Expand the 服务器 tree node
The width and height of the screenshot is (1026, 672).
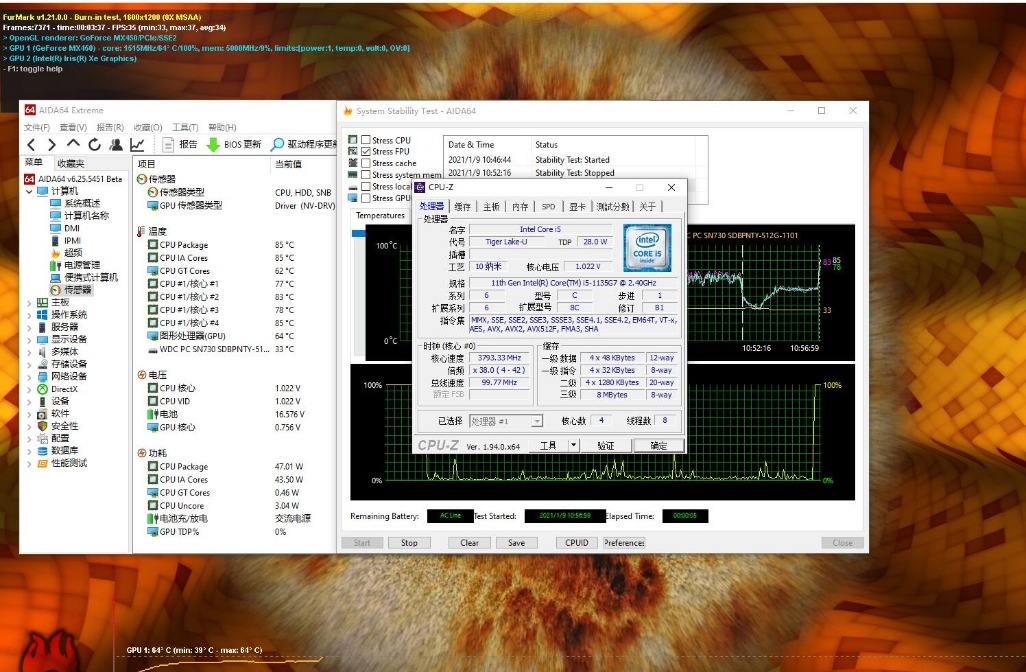[x=29, y=327]
